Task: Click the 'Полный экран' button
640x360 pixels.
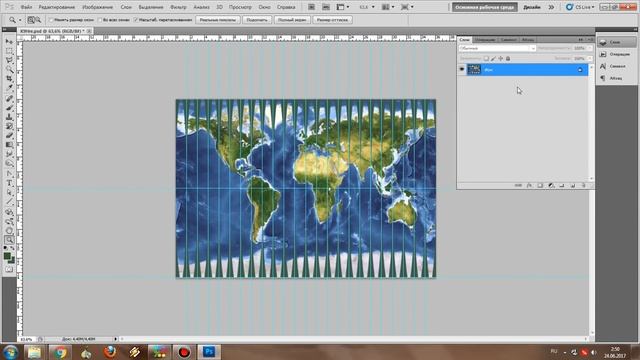Action: pos(292,20)
